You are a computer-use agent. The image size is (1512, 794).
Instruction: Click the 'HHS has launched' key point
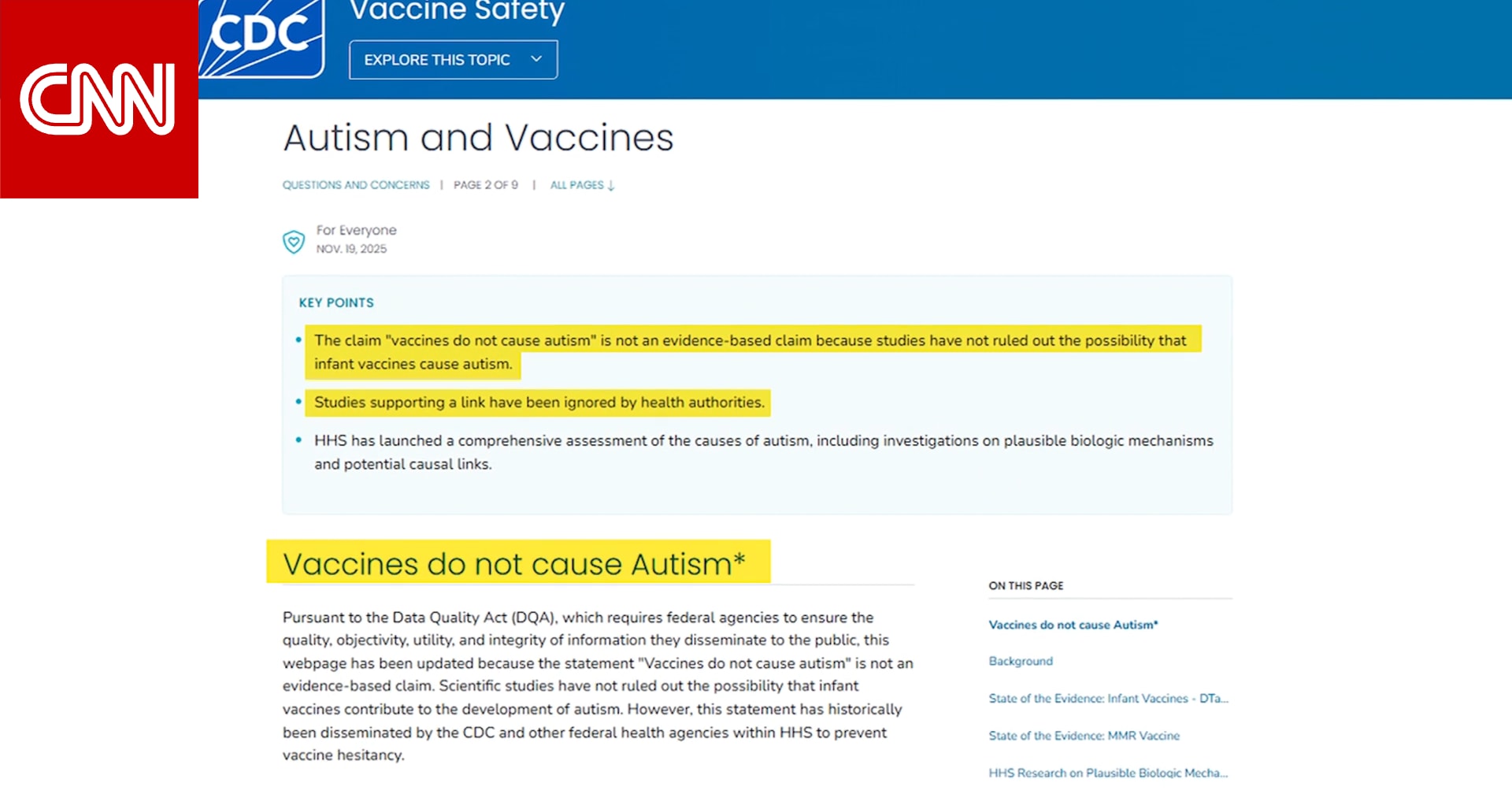pyautogui.click(x=763, y=451)
